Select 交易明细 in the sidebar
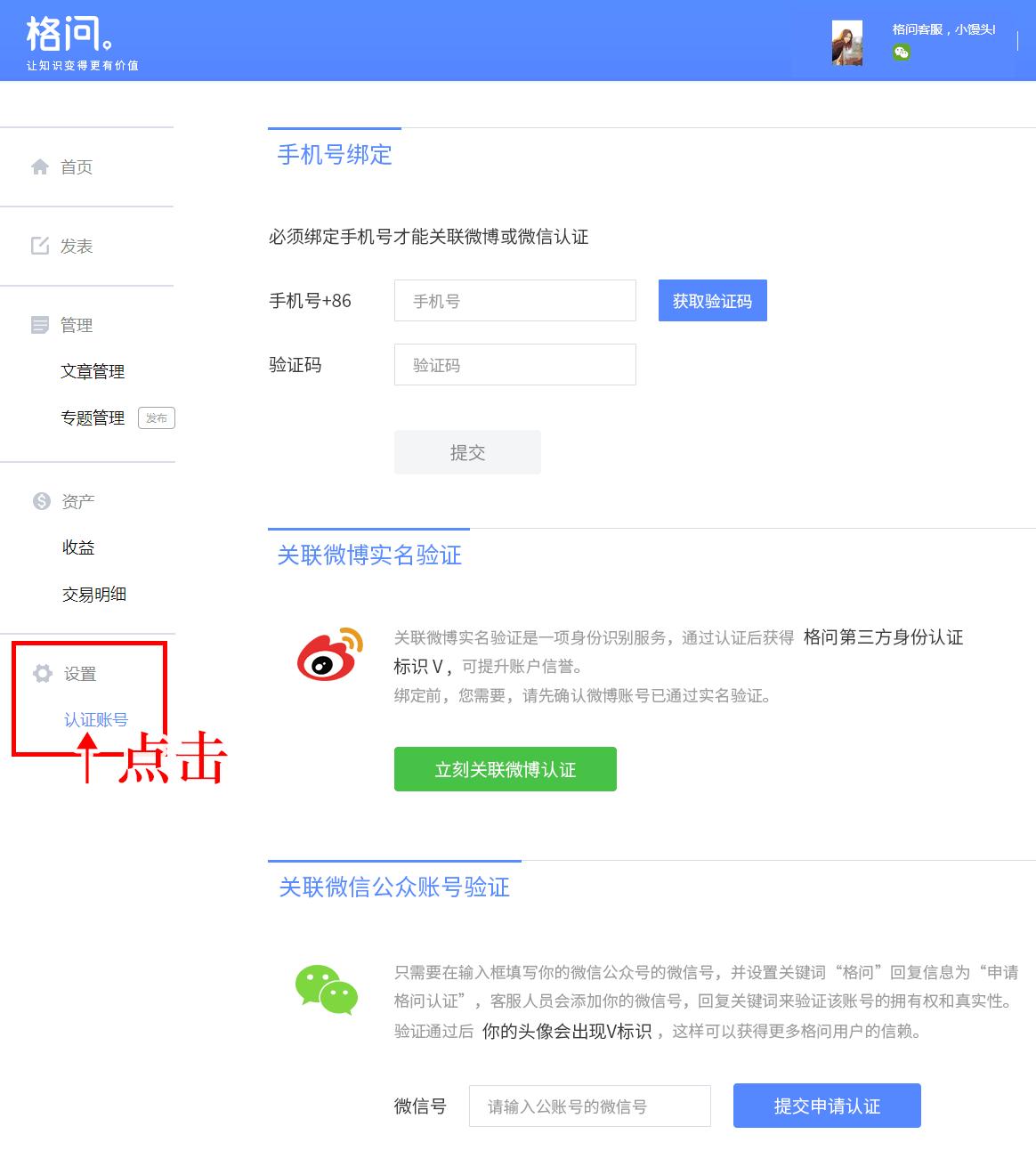This screenshot has width=1036, height=1167. tap(95, 594)
